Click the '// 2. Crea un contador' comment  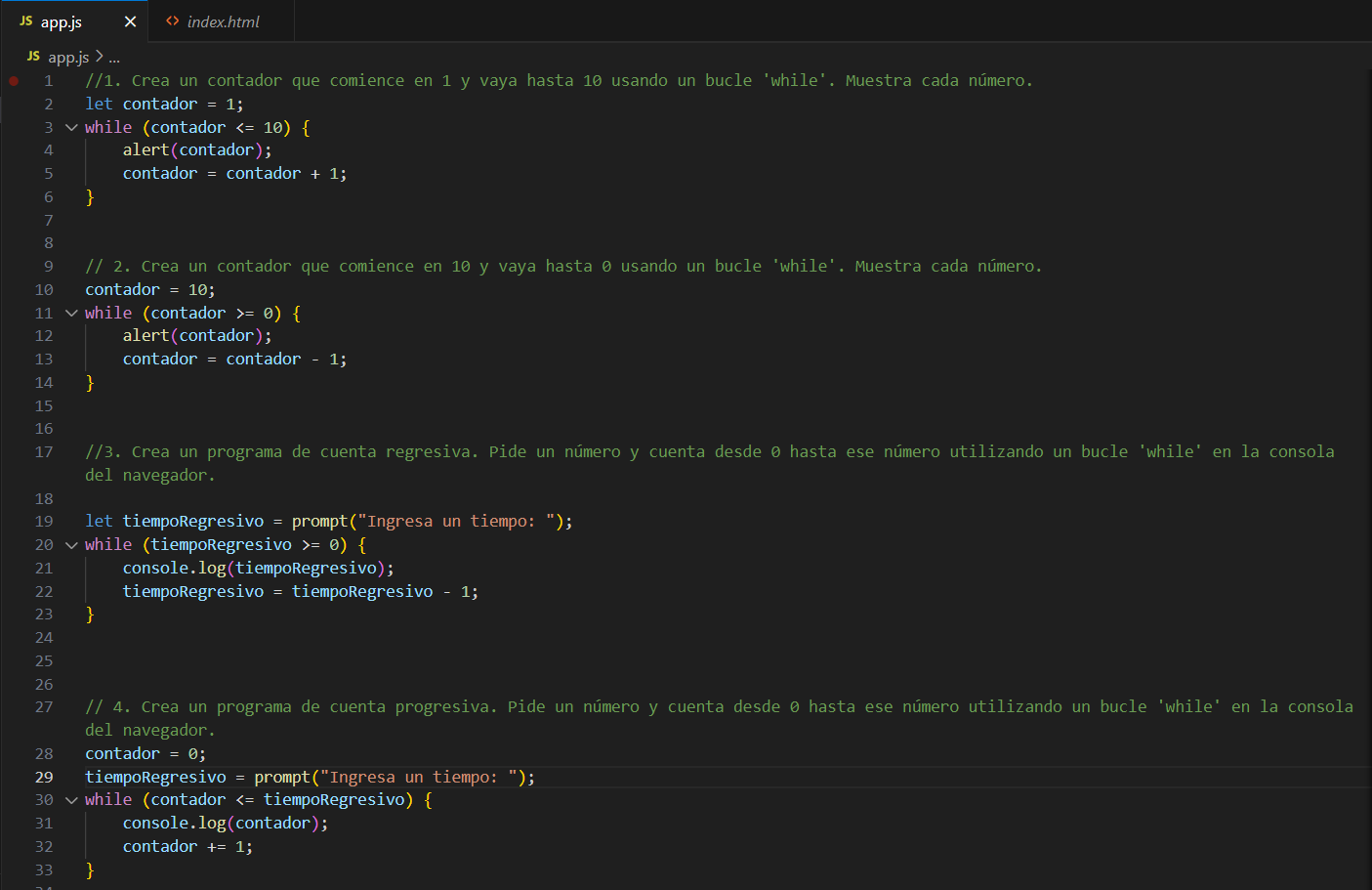click(x=563, y=267)
